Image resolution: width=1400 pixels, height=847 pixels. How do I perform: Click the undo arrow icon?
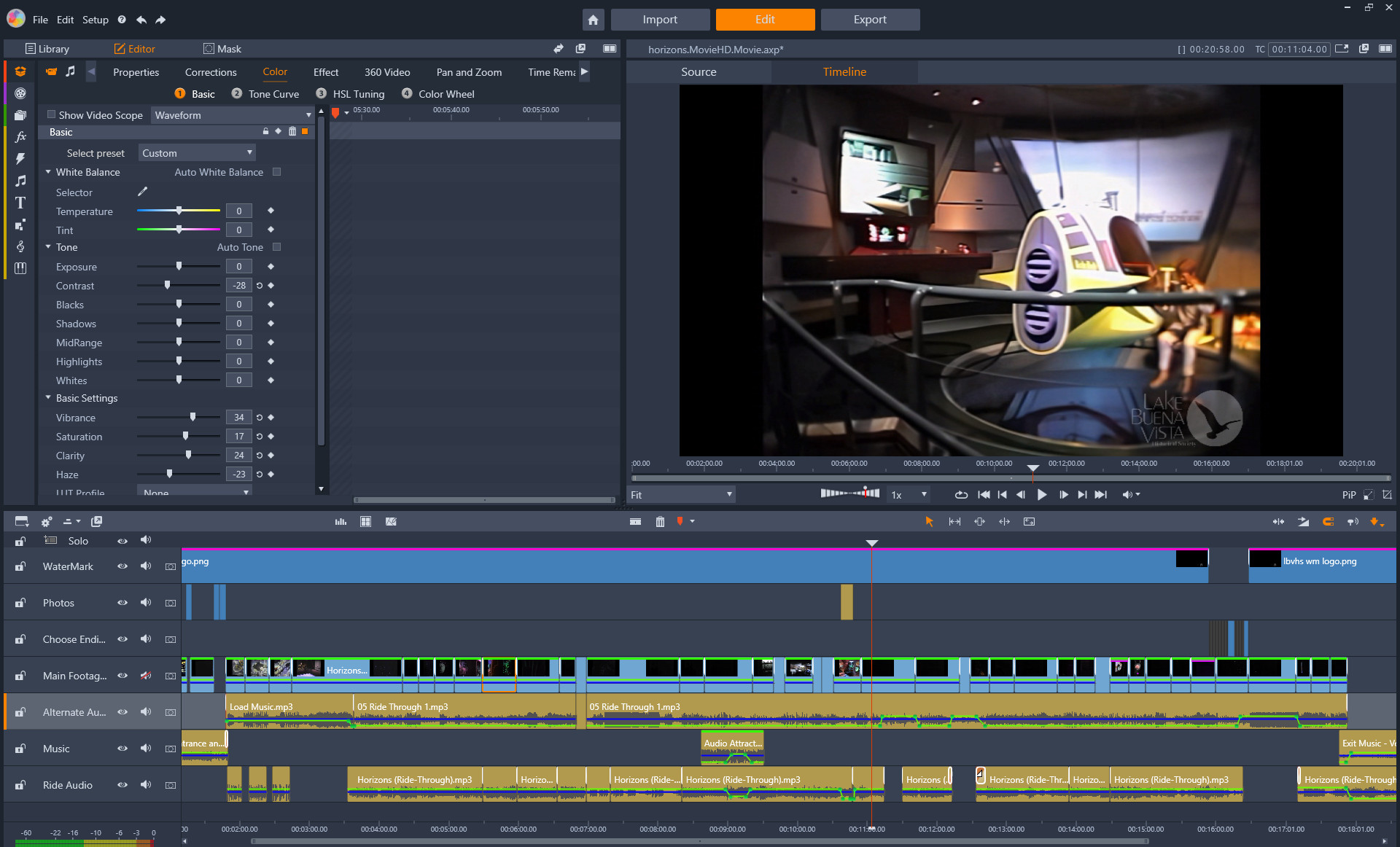click(141, 20)
